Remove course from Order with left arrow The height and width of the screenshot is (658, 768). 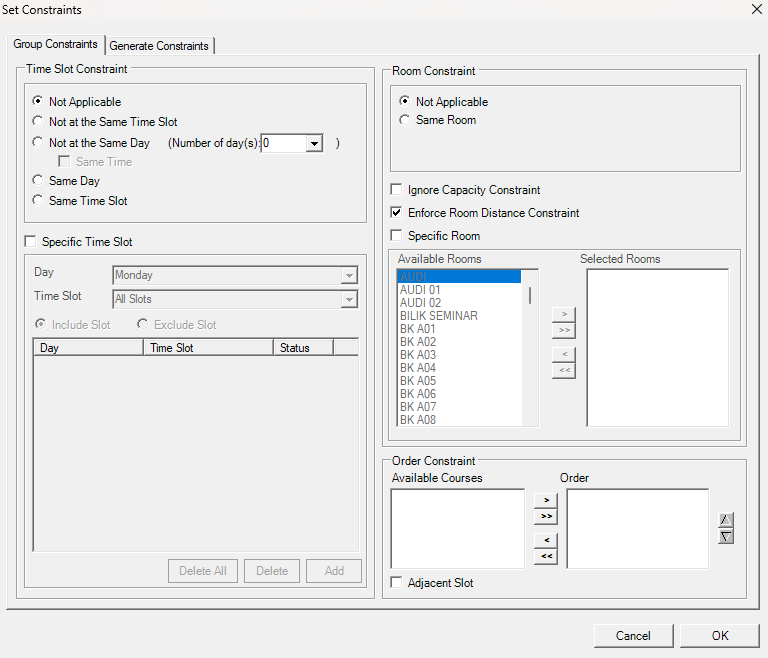(x=545, y=540)
